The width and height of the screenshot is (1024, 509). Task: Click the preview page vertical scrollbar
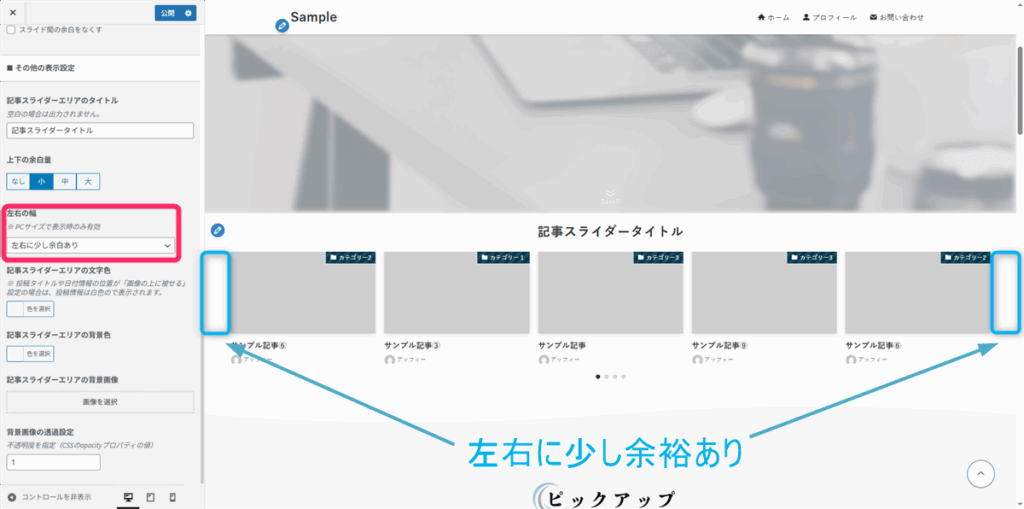click(x=1019, y=91)
